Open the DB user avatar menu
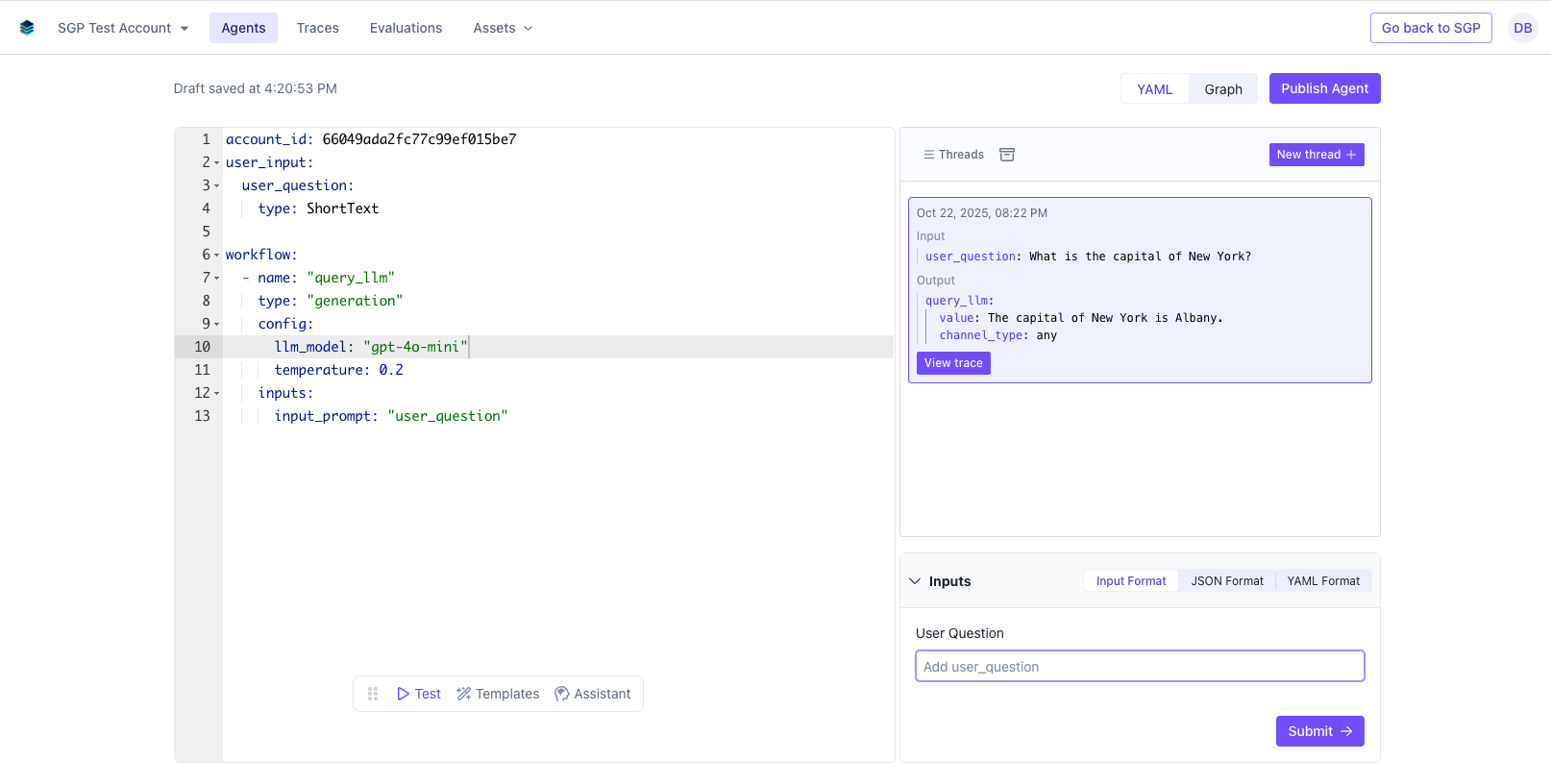The height and width of the screenshot is (784, 1551). coord(1522,28)
